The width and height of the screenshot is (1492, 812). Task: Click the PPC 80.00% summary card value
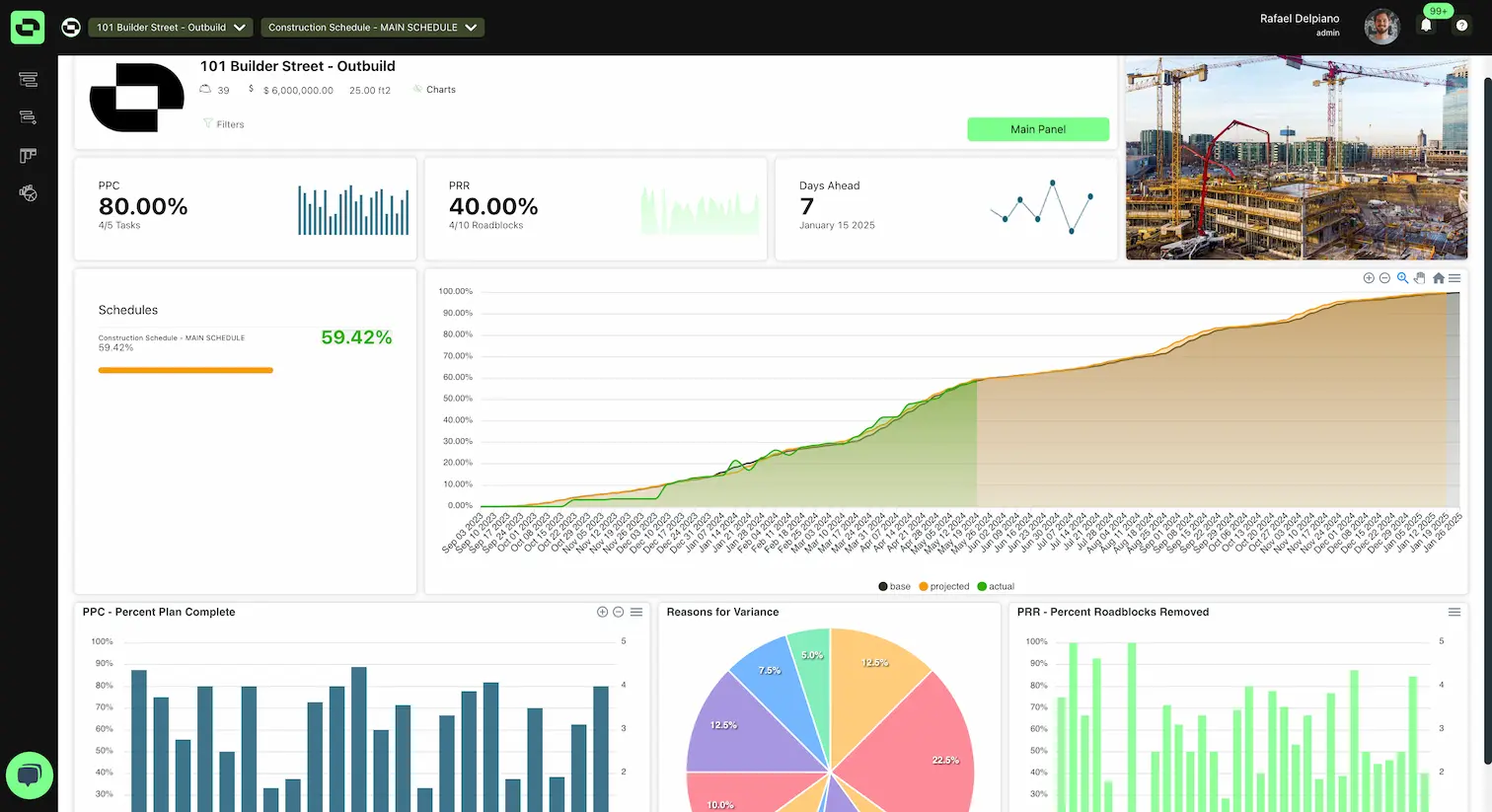click(143, 206)
